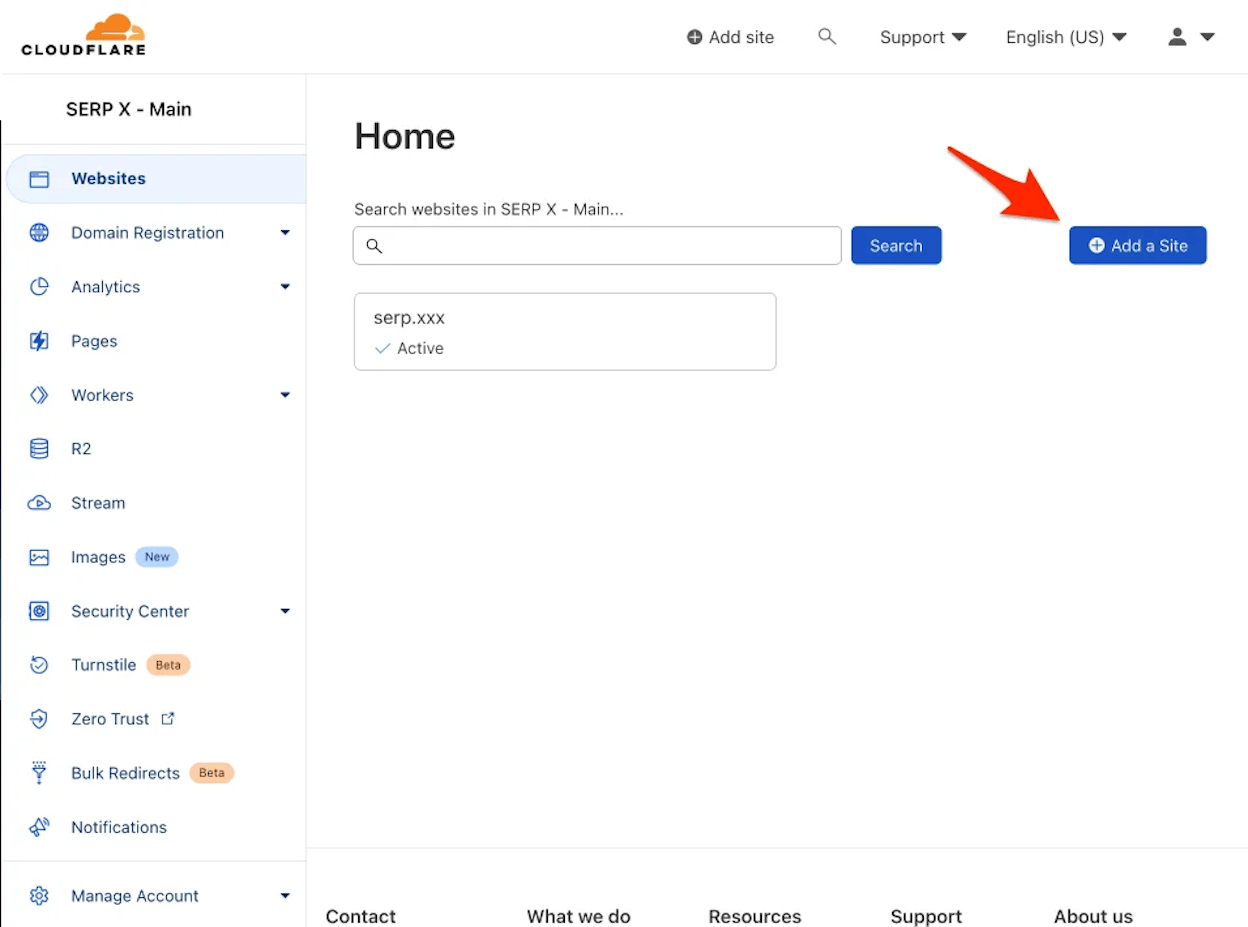Open Pages from the sidebar
Image resolution: width=1248 pixels, height=927 pixels.
[94, 341]
